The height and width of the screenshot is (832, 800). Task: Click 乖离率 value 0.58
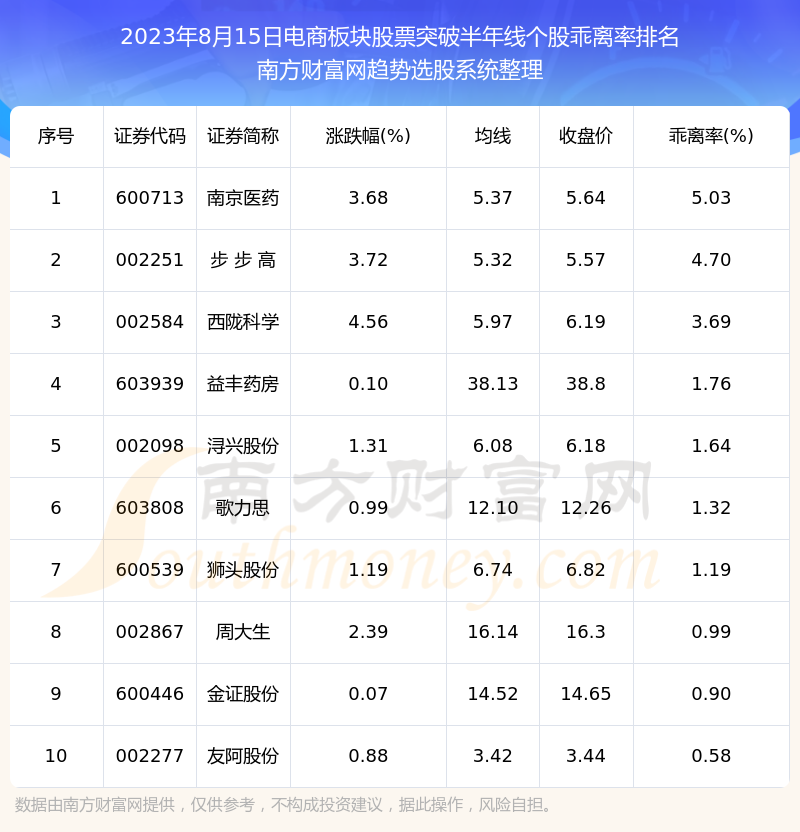click(x=711, y=756)
